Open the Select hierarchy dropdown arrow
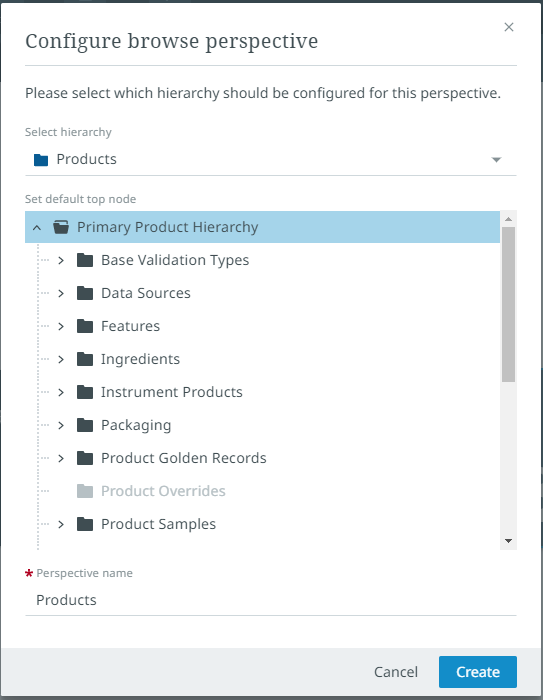The image size is (543, 700). 496,159
